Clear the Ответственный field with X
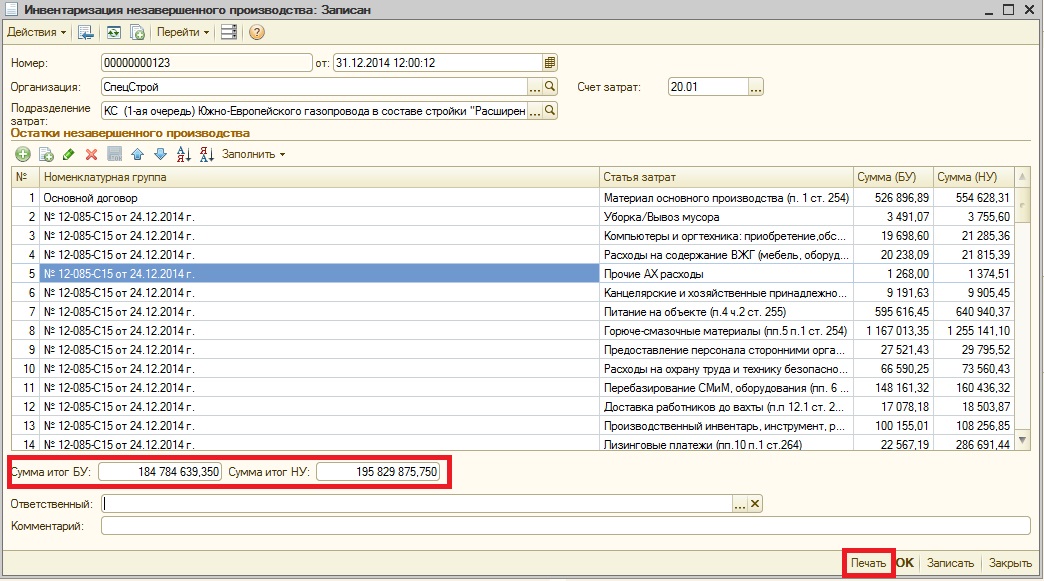 pos(755,504)
